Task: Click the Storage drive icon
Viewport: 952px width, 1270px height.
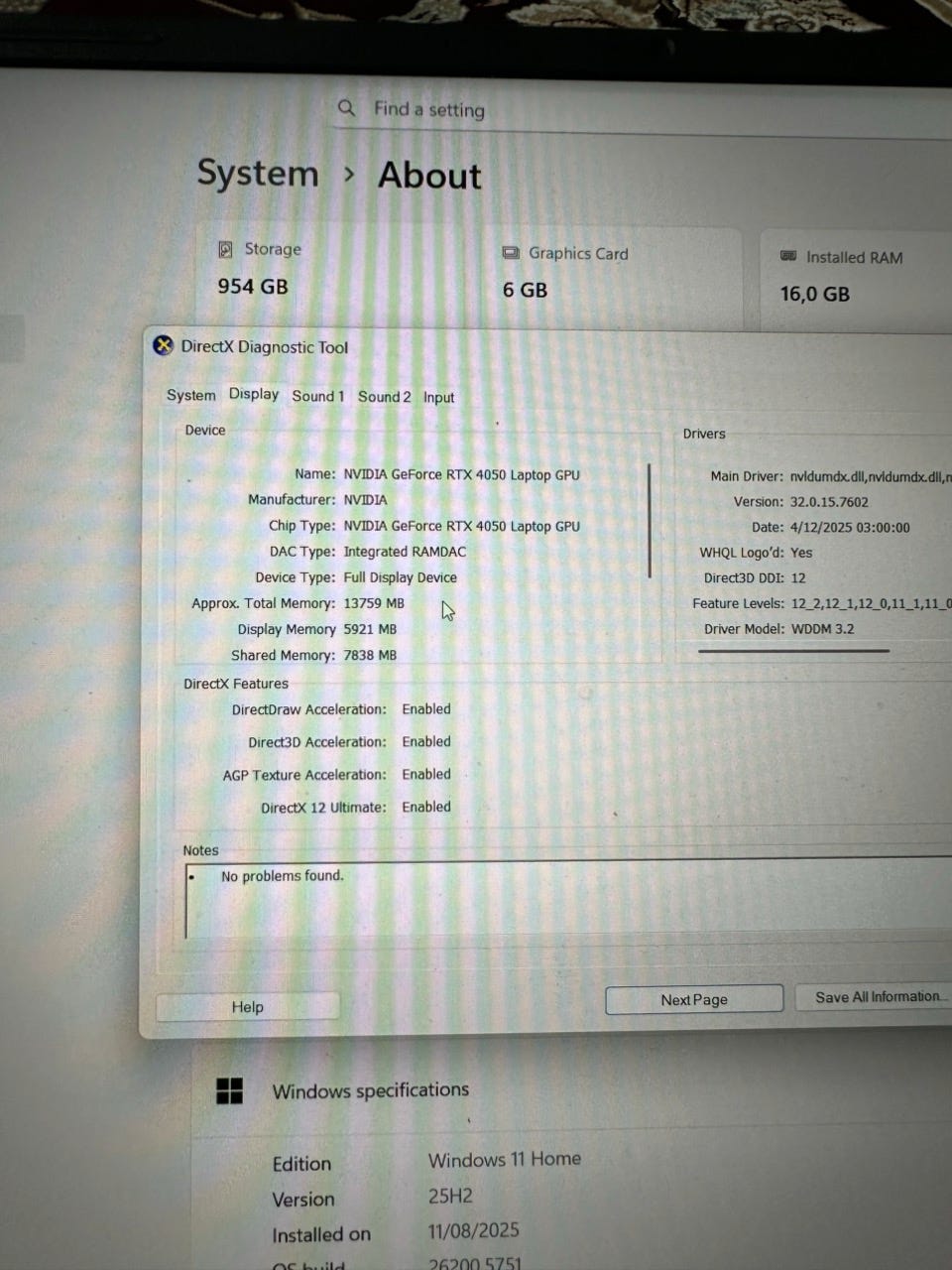Action: click(225, 249)
